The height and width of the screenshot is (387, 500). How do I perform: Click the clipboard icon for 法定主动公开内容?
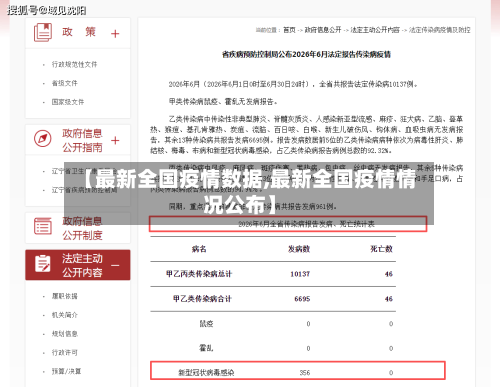[x=43, y=264]
